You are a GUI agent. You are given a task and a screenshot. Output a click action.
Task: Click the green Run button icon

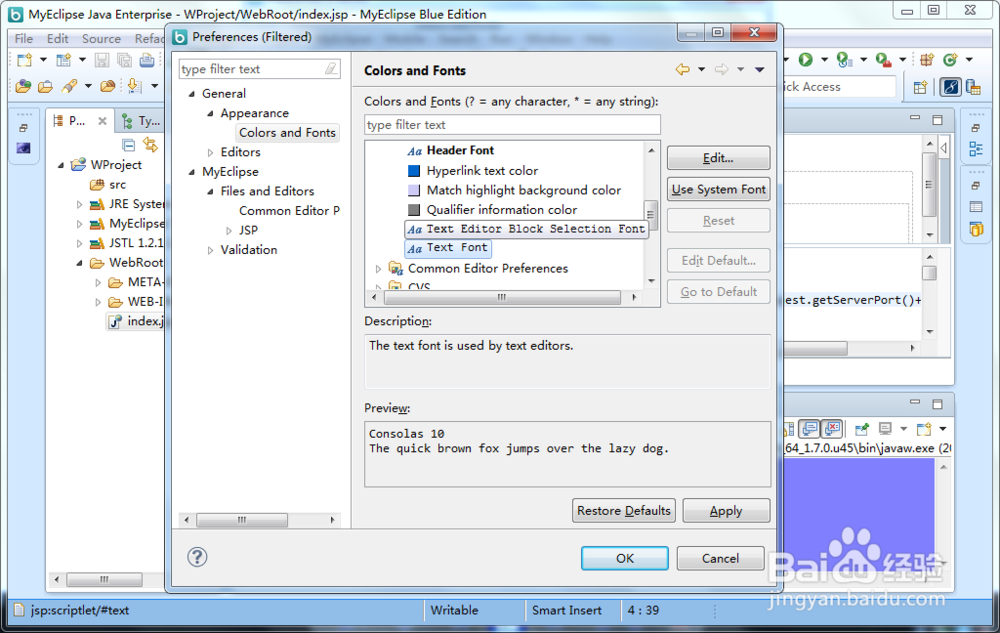[x=805, y=60]
